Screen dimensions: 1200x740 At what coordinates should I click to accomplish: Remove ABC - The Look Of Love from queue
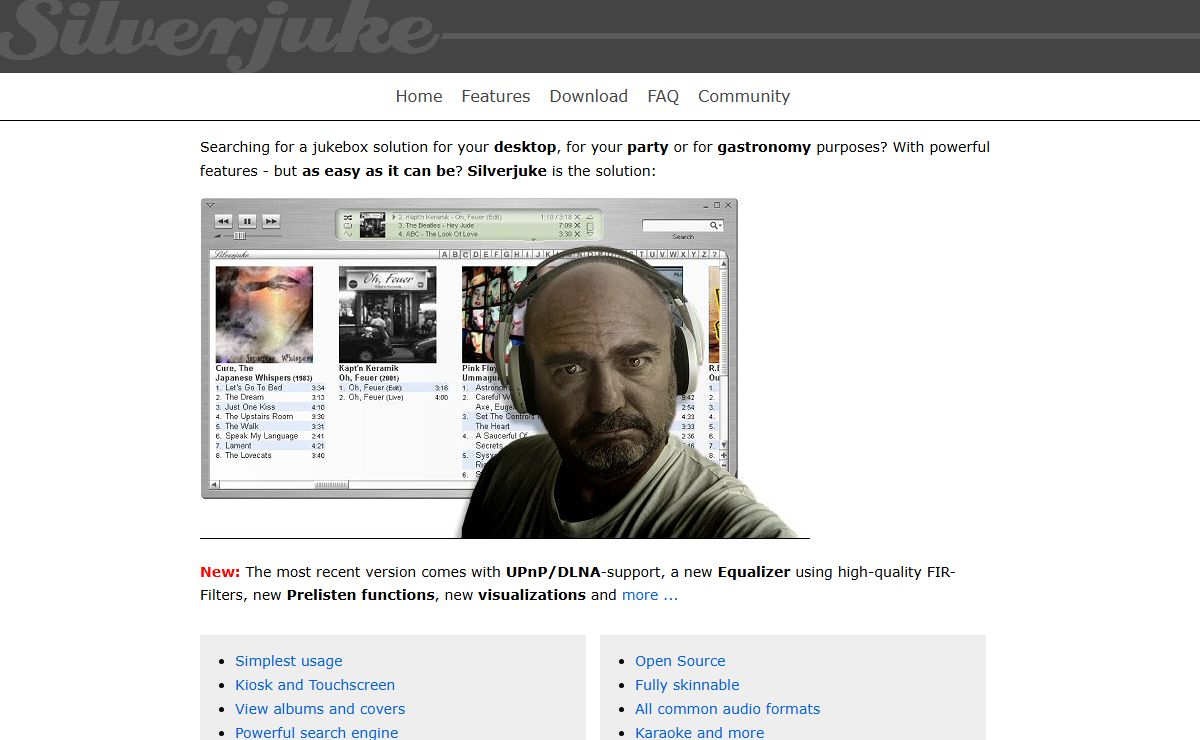coord(577,234)
